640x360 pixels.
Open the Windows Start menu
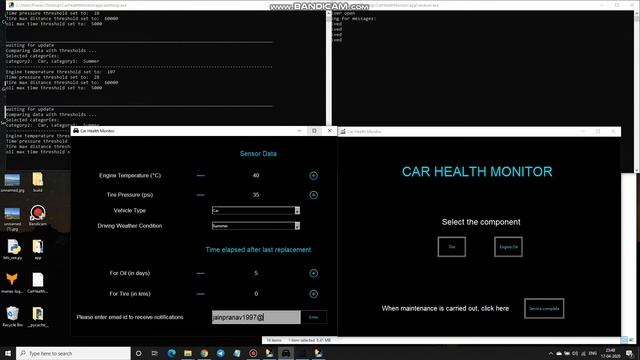[8, 353]
